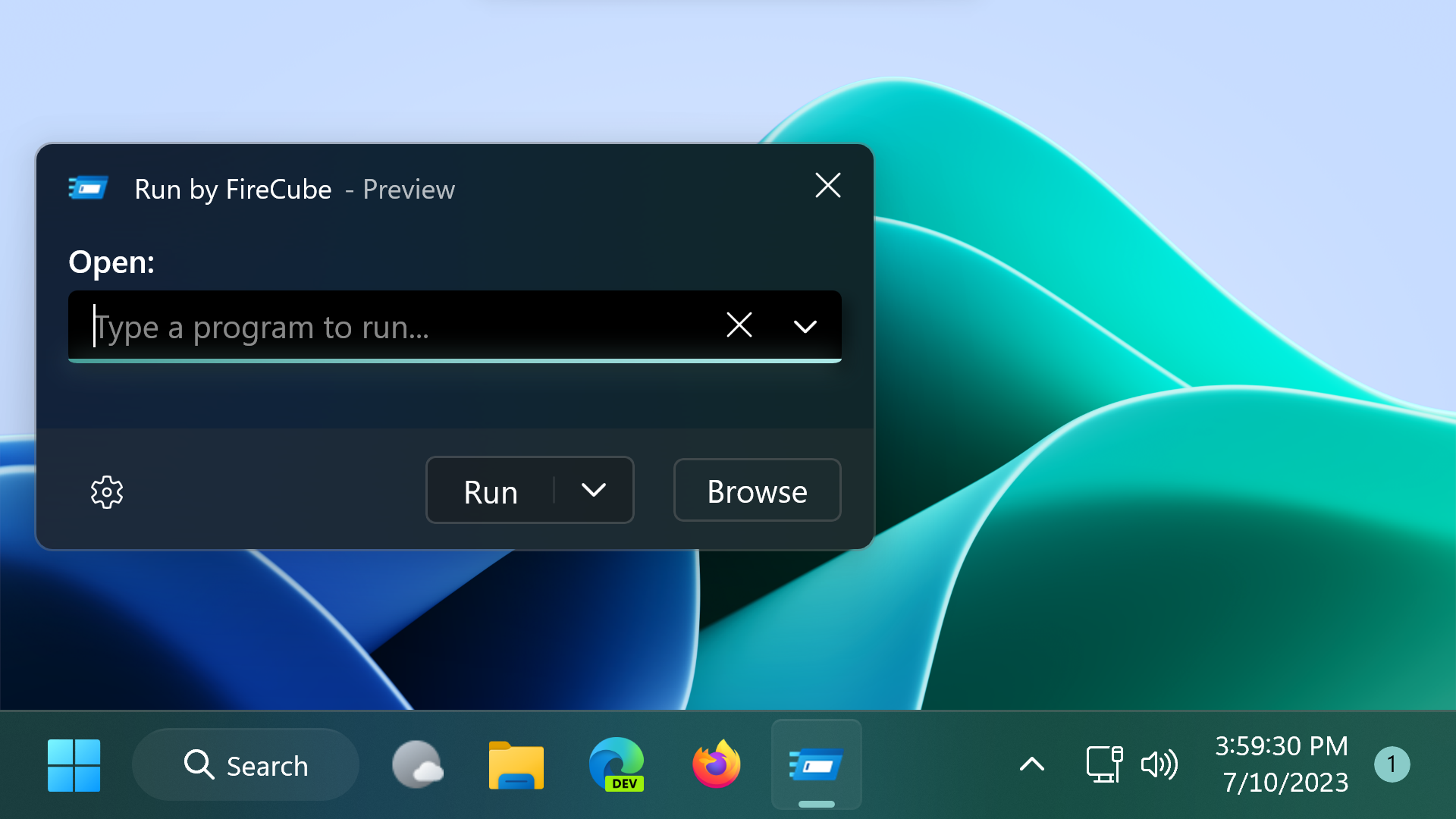This screenshot has height=819, width=1456.
Task: Select the Run by FireCube taskbar icon
Action: click(817, 764)
